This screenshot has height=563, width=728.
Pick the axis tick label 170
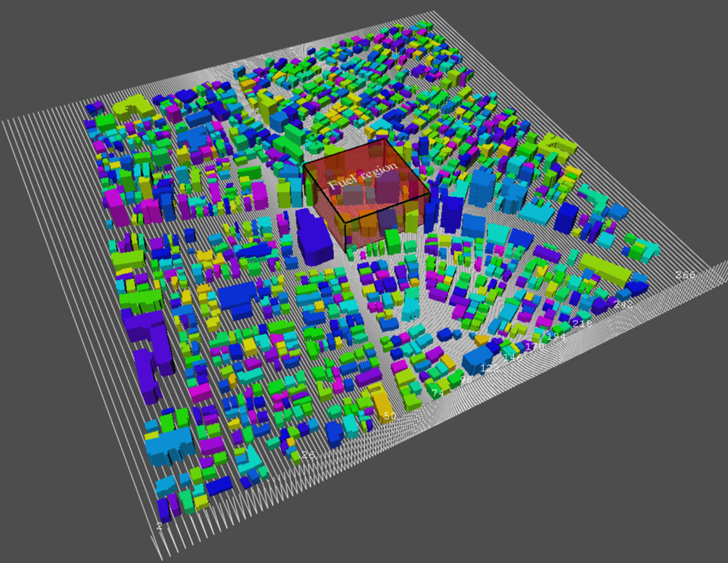(x=534, y=348)
